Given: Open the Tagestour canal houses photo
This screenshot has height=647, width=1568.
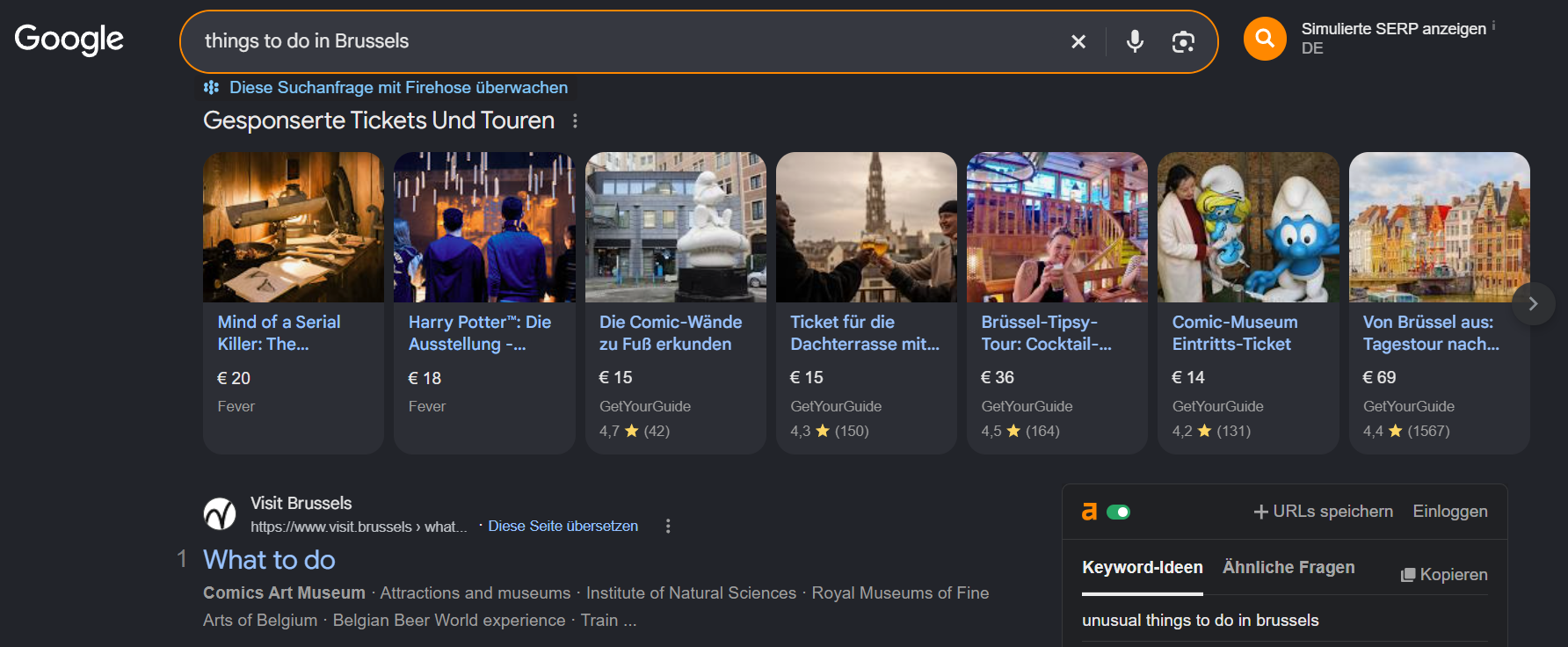Looking at the screenshot, I should click(x=1440, y=228).
